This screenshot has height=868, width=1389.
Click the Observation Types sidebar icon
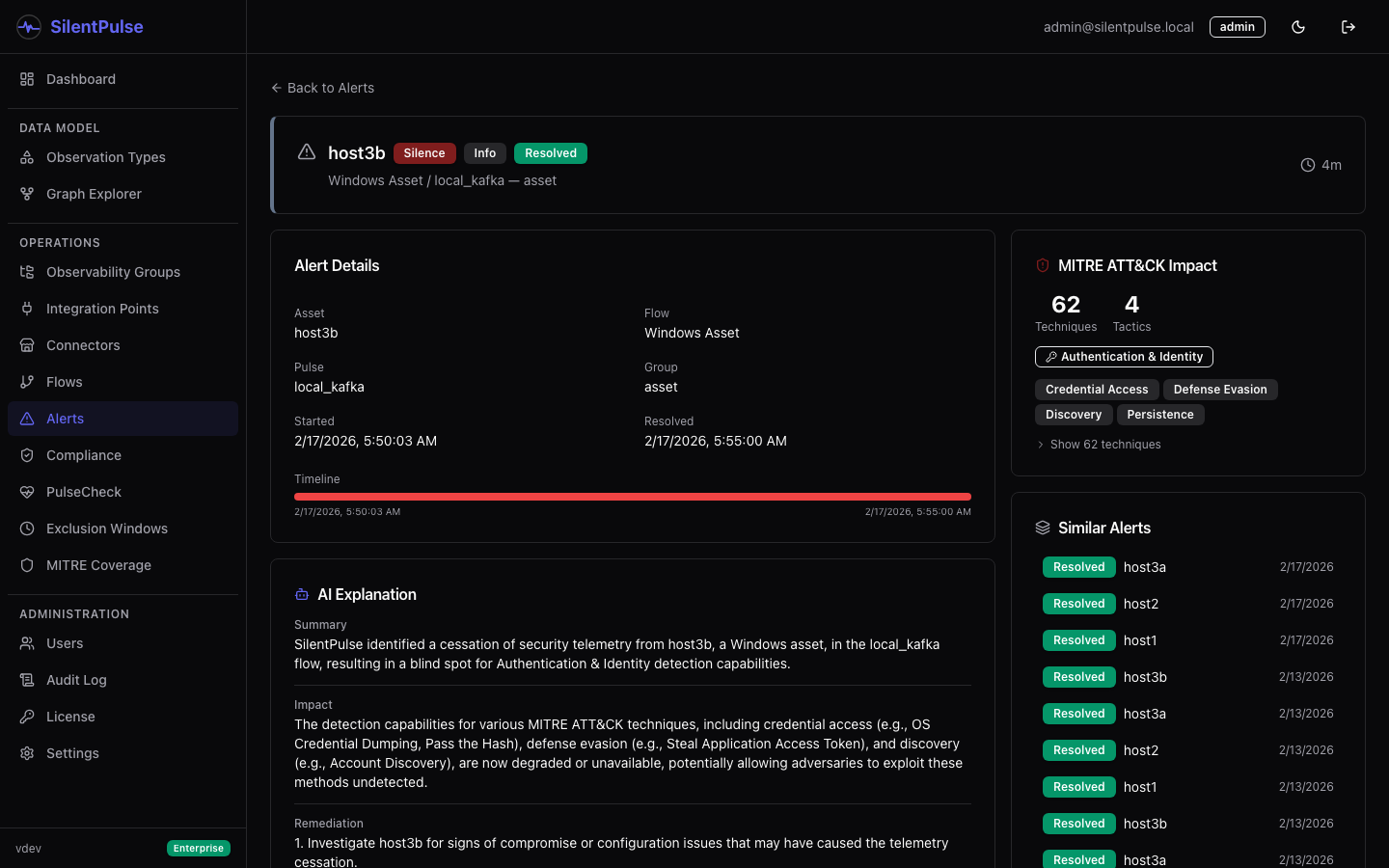tap(27, 157)
